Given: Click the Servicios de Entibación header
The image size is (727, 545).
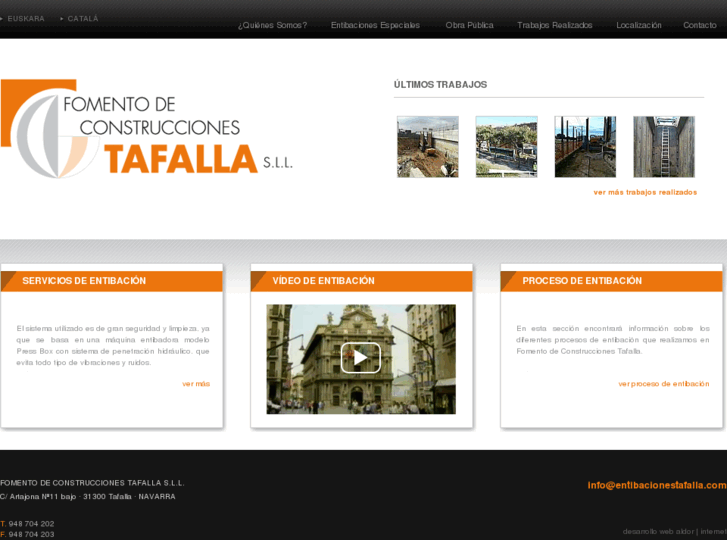Looking at the screenshot, I should coord(112,281).
